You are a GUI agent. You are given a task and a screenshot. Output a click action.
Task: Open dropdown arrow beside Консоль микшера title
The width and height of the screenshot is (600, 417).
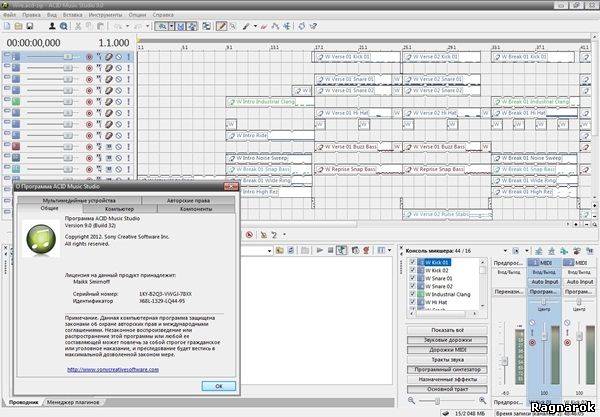click(505, 251)
